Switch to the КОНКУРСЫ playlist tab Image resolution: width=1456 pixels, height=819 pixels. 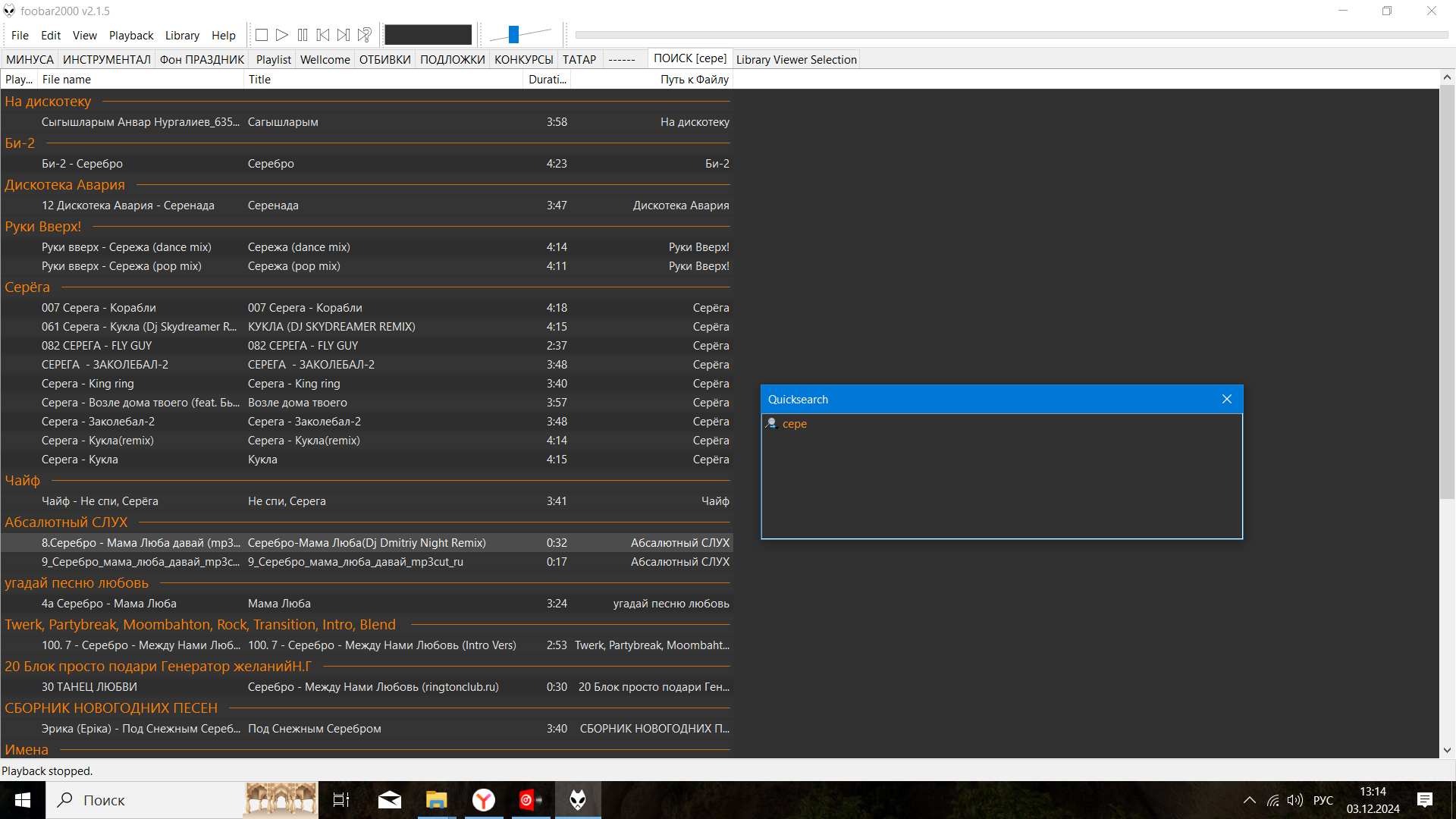pos(523,60)
